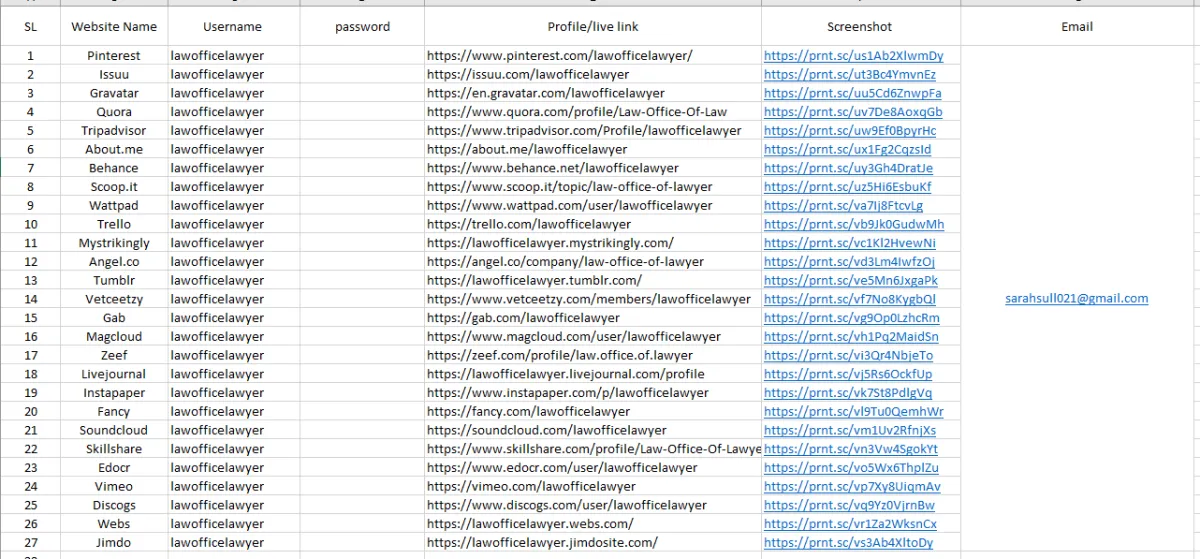
Task: Open the prnt.sc screenshot link in the Webs row
Action: pos(850,524)
